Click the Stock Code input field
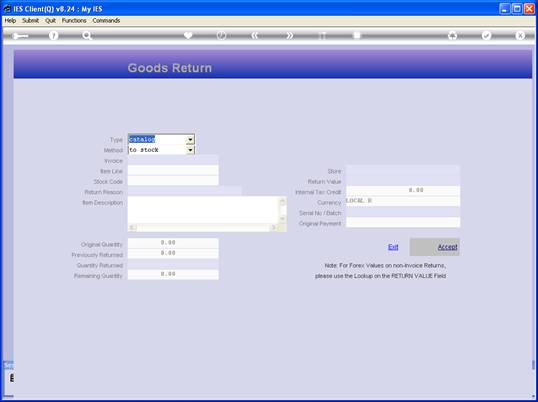This screenshot has height=402, width=538. pos(173,181)
